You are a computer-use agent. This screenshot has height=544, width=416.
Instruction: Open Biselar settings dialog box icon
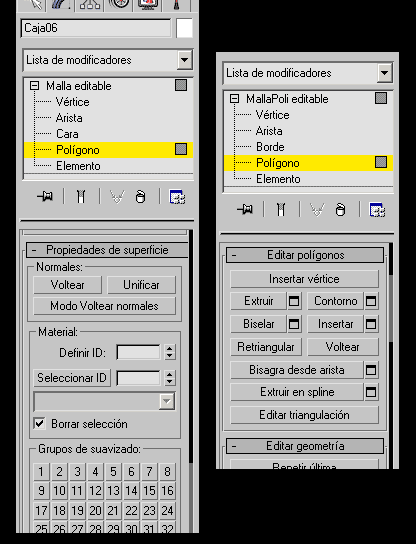pyautogui.click(x=294, y=324)
